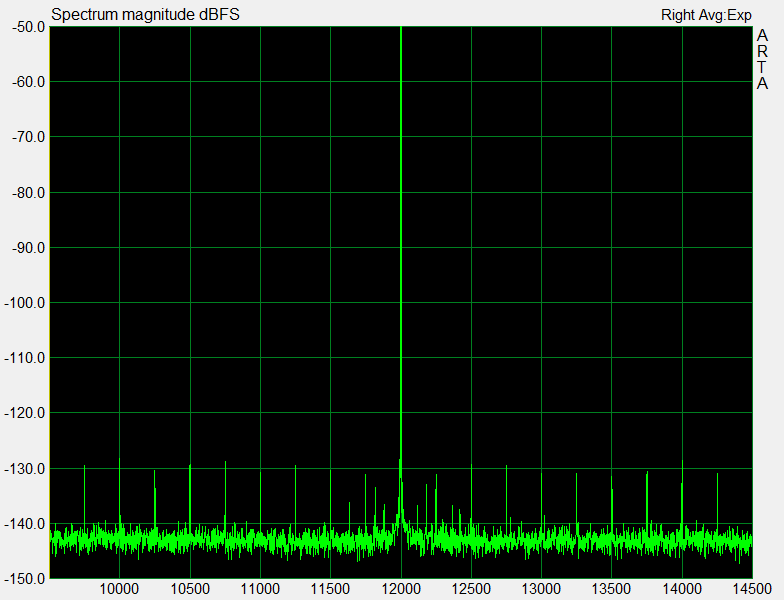Click the 'Right Avg:Exp' label
This screenshot has width=784, height=600.
click(x=706, y=15)
